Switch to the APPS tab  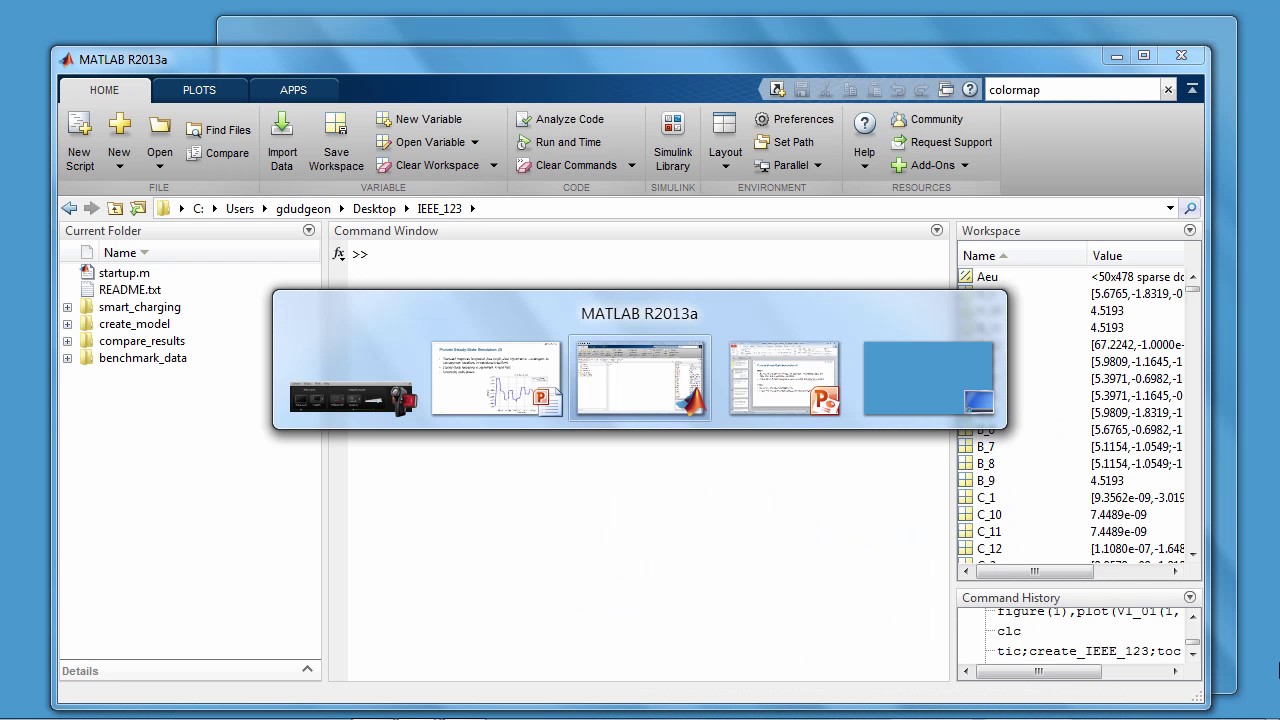293,90
